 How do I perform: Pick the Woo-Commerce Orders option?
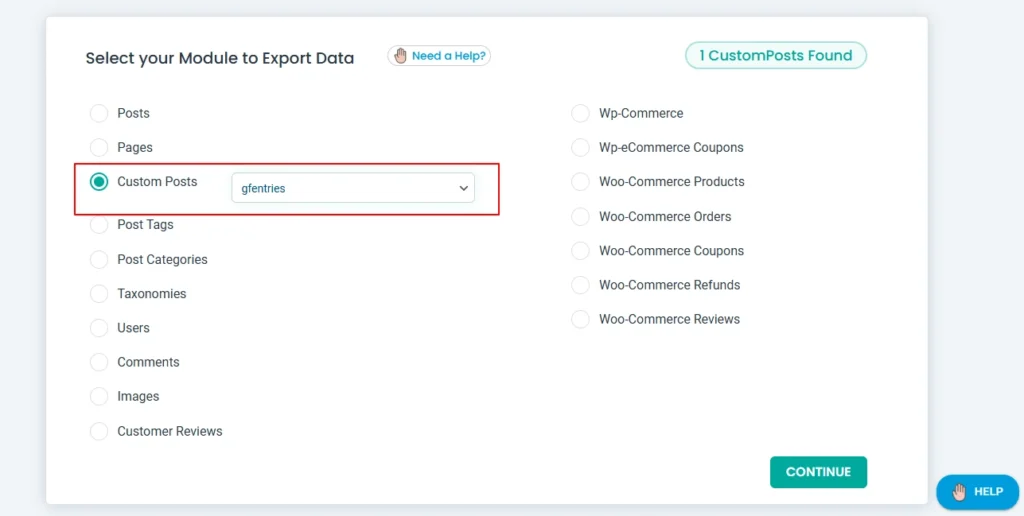580,217
